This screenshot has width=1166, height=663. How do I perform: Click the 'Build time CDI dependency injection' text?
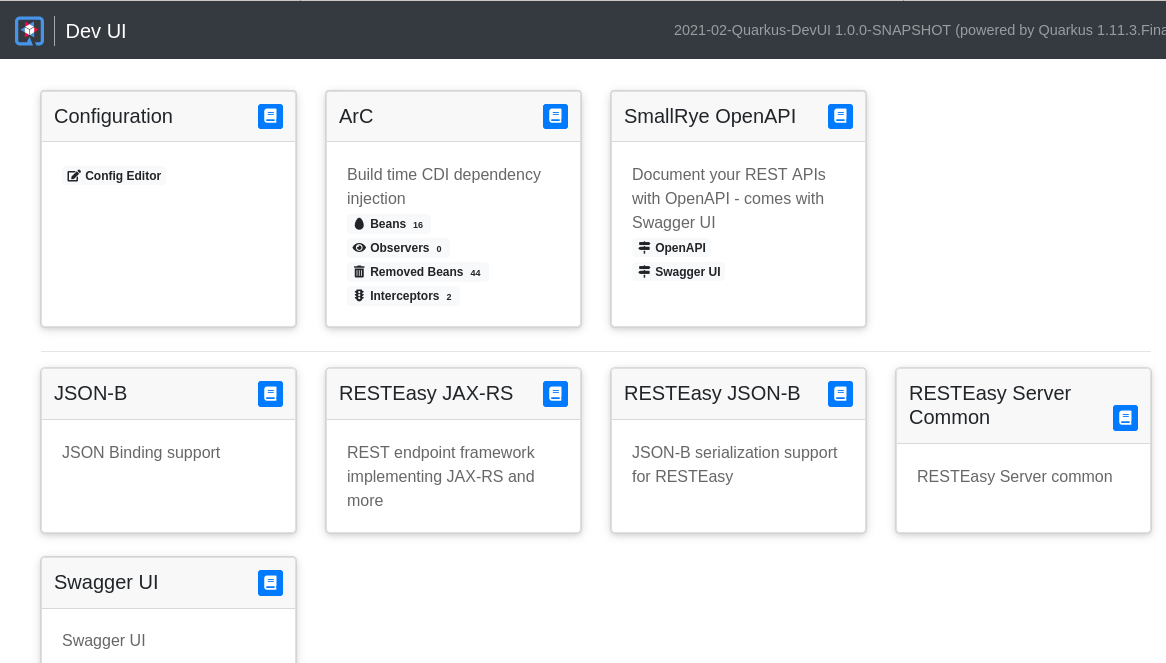point(444,186)
